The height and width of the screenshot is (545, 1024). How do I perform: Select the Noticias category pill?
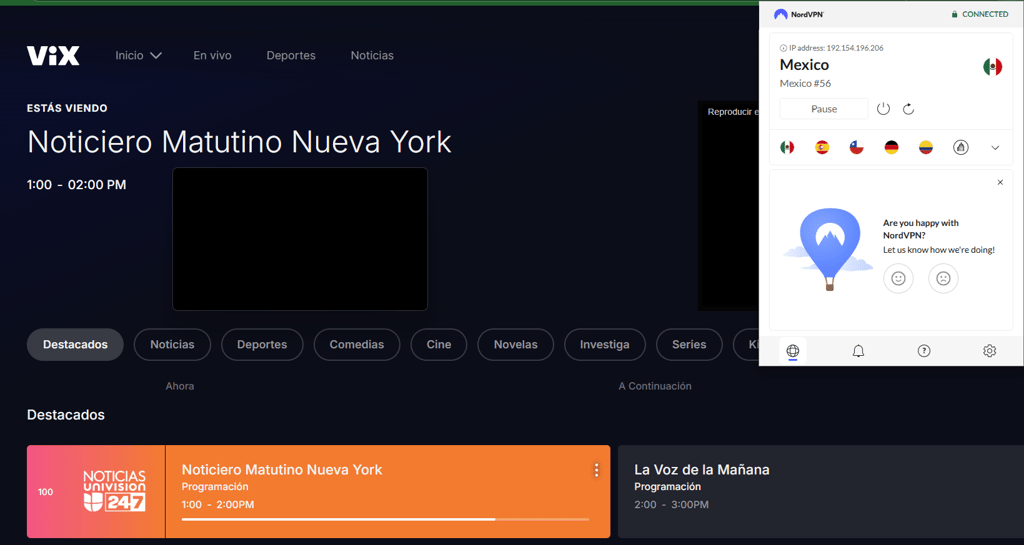[x=172, y=345]
